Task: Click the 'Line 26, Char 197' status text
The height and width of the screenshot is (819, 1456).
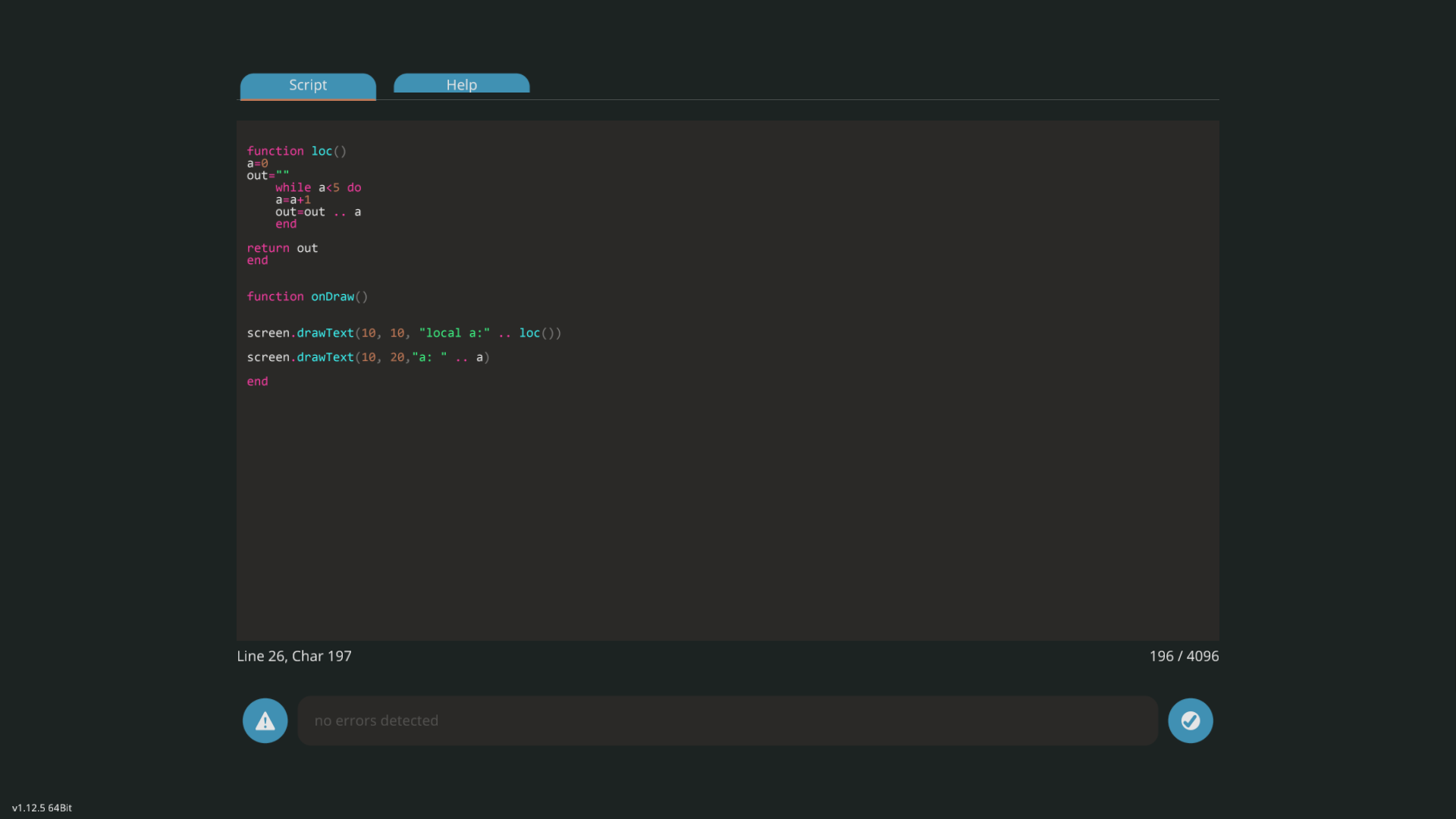Action: [x=294, y=656]
